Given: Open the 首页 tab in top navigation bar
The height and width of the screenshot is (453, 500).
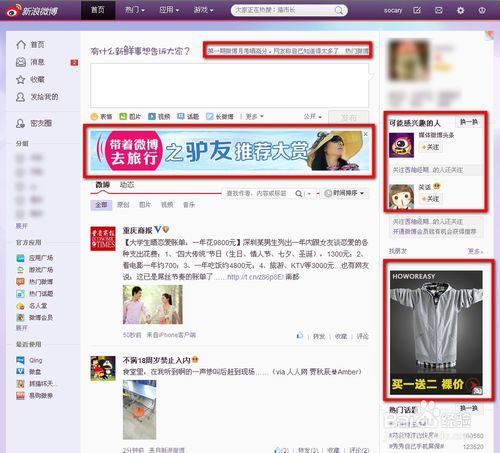Looking at the screenshot, I should (x=98, y=10).
